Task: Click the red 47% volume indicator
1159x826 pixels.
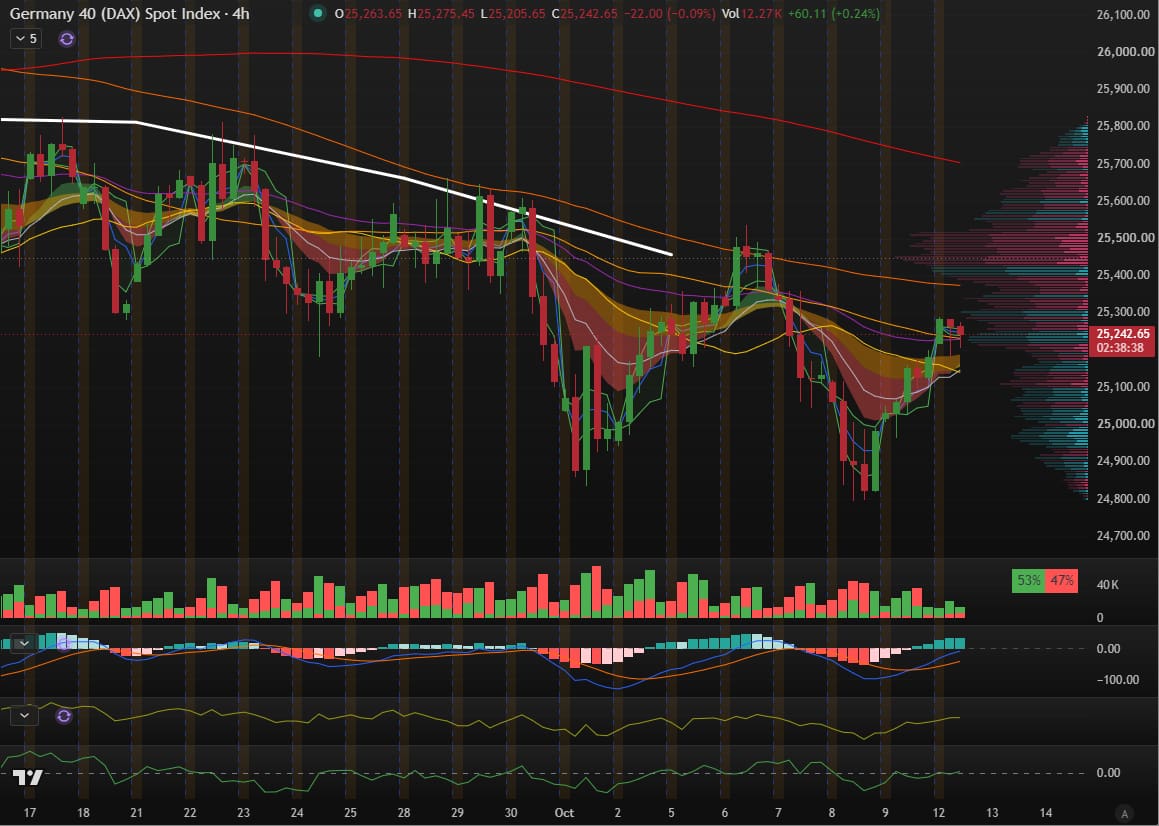Action: (x=1061, y=580)
